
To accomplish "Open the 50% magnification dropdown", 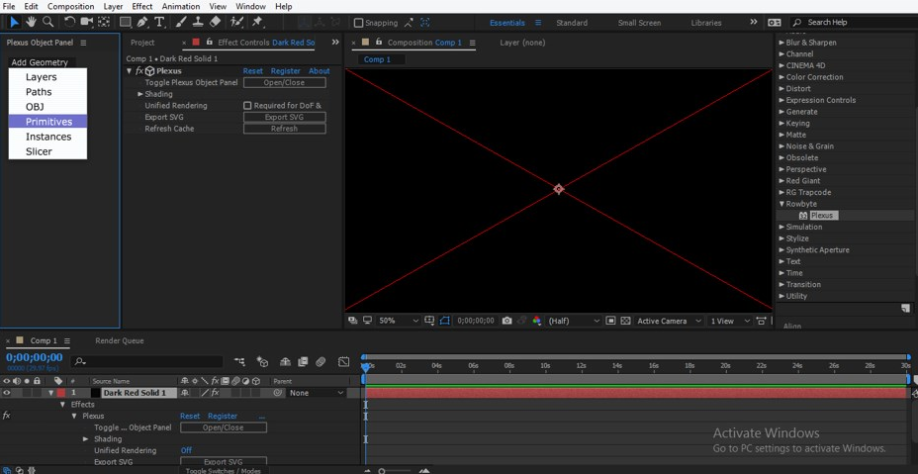I will tap(393, 321).
